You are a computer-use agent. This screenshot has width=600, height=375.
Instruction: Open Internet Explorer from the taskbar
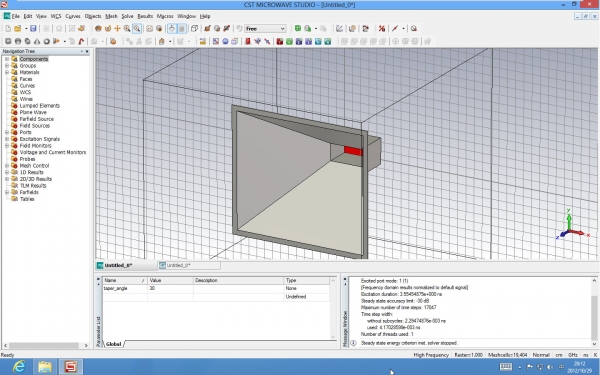[19, 367]
